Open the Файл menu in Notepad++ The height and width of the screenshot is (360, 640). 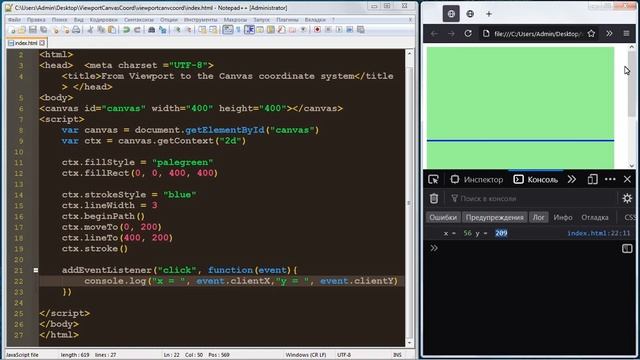coord(14,20)
